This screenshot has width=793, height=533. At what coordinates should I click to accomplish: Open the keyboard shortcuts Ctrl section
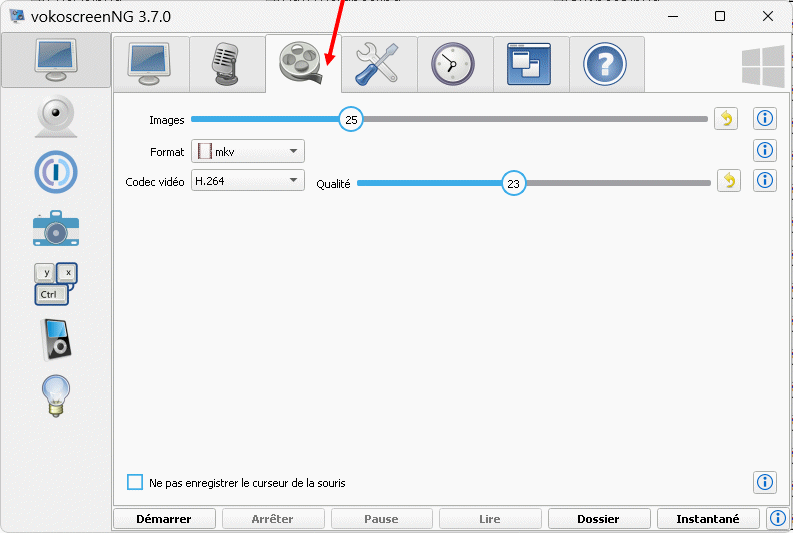coord(56,284)
